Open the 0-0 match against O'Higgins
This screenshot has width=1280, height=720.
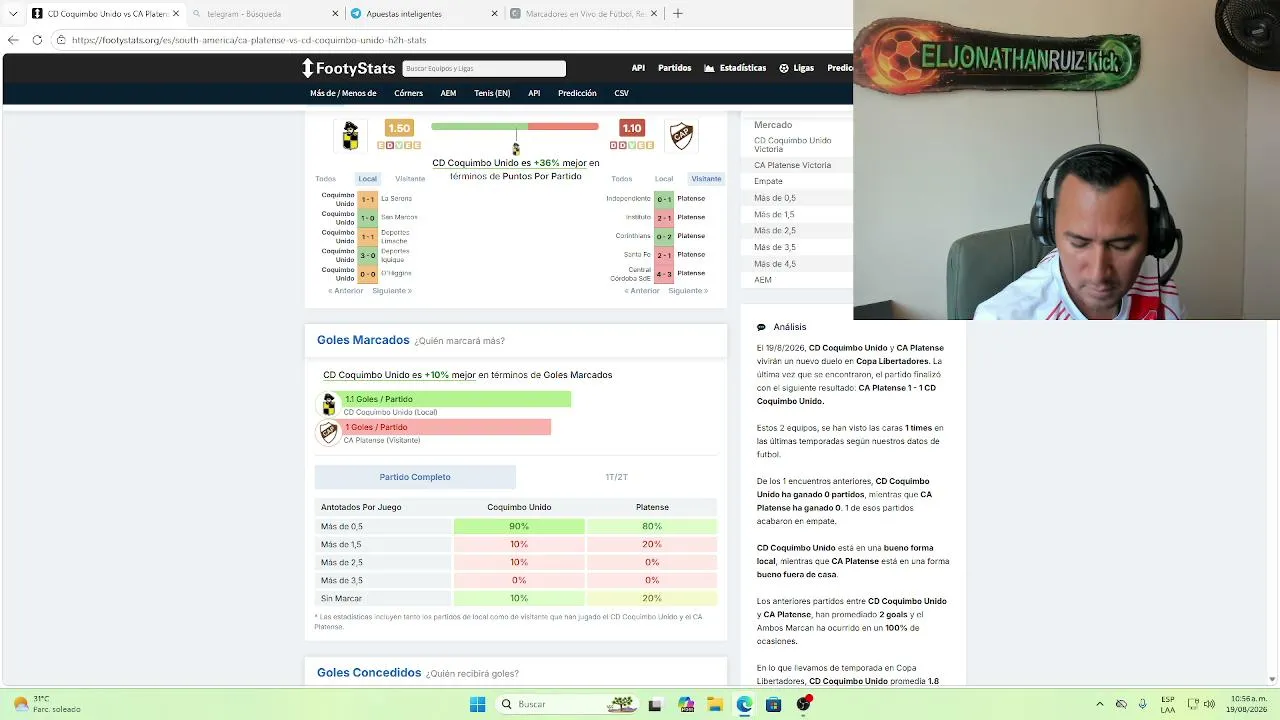click(367, 273)
